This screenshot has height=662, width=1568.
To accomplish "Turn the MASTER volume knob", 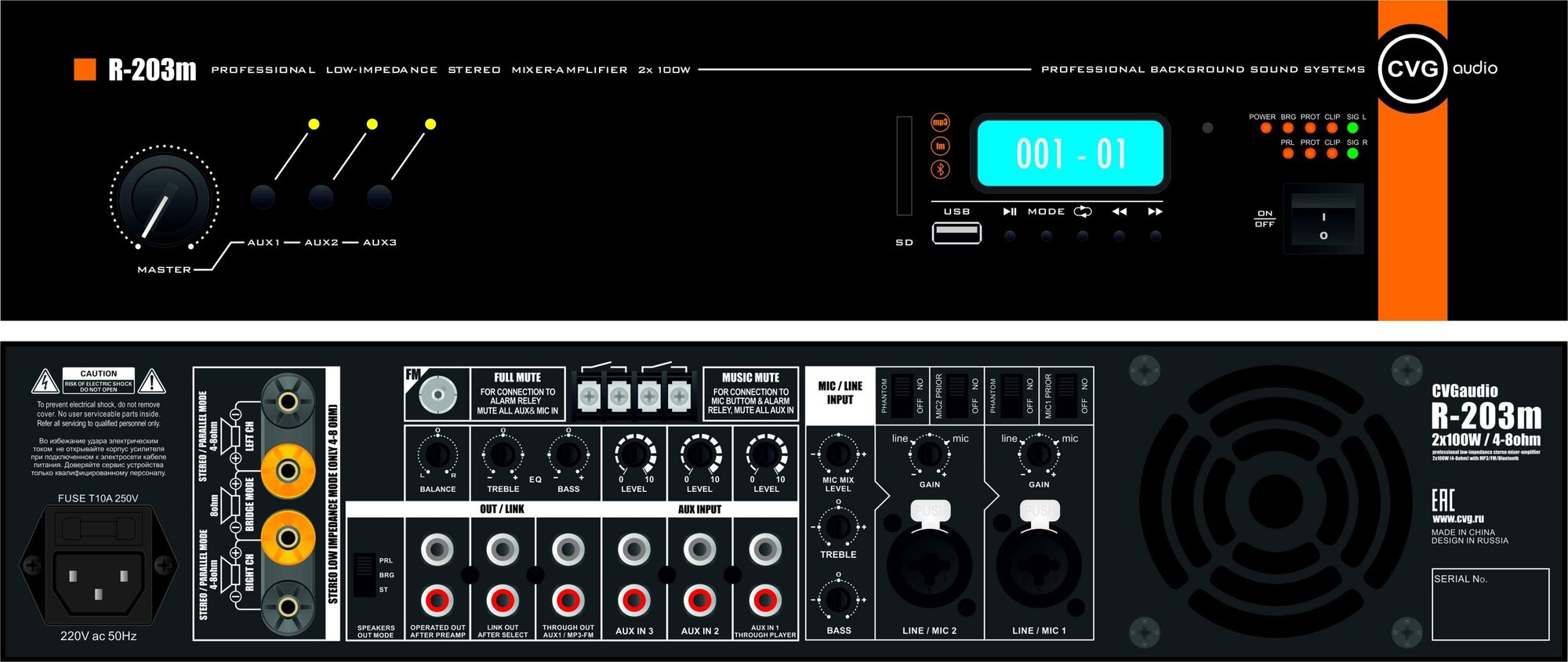I will coord(164,201).
